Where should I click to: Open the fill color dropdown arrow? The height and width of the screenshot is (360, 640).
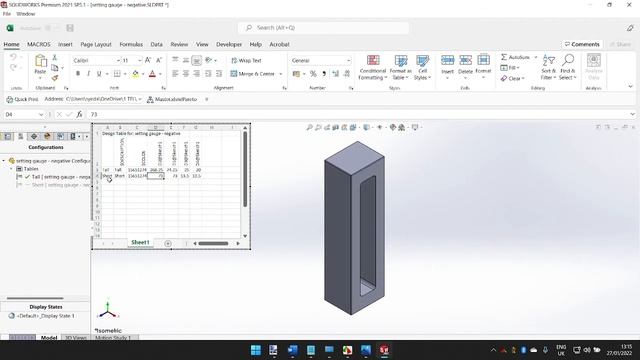143,74
